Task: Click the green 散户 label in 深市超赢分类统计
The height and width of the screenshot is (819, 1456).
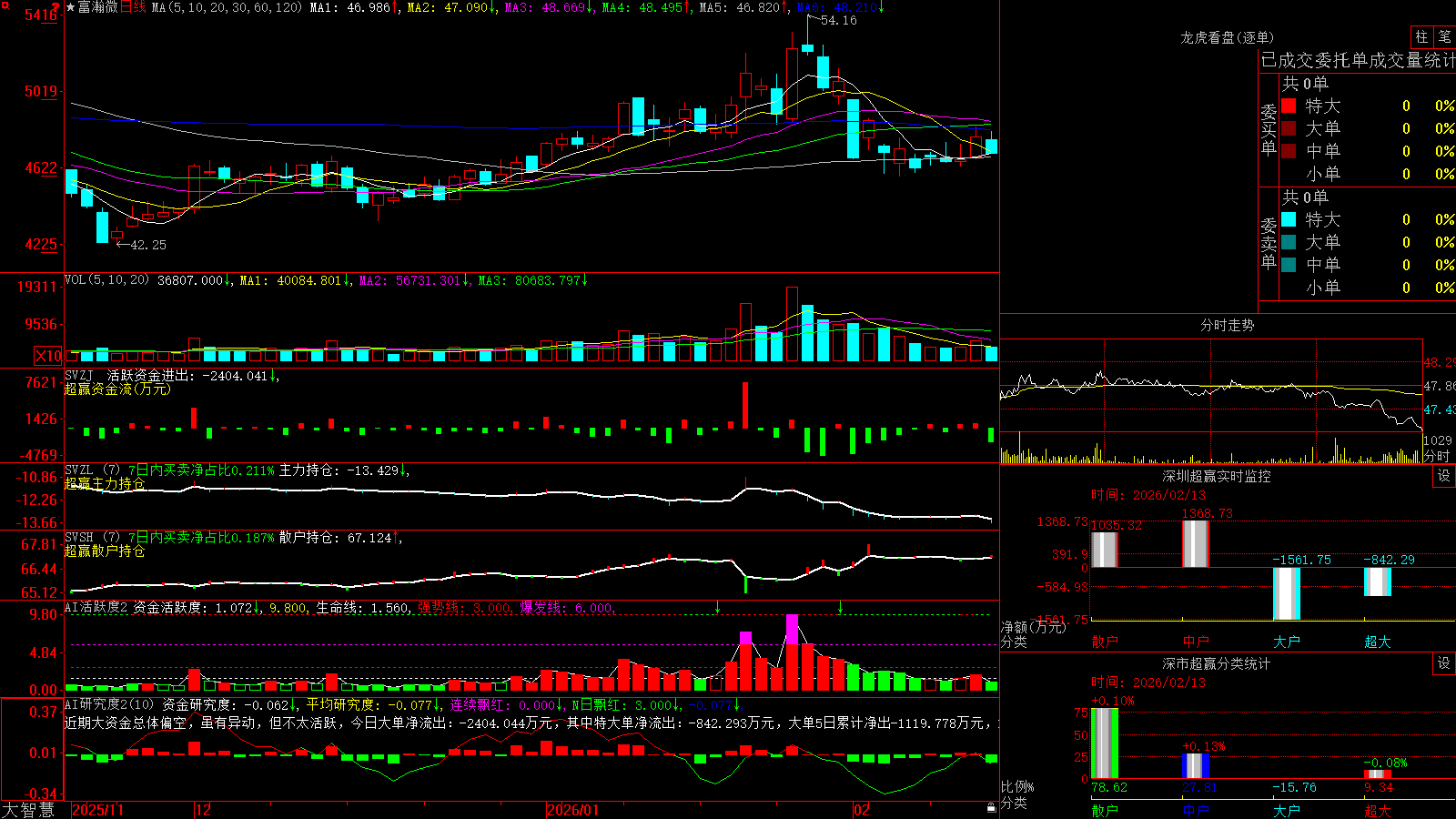Action: click(1104, 810)
